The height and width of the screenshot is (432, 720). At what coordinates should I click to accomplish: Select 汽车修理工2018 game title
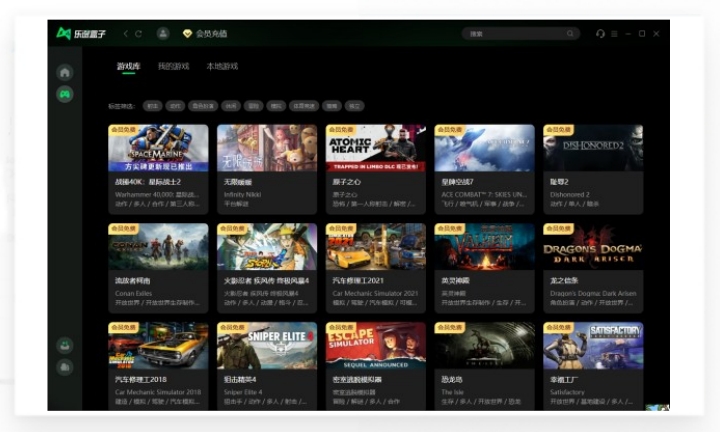tap(141, 380)
